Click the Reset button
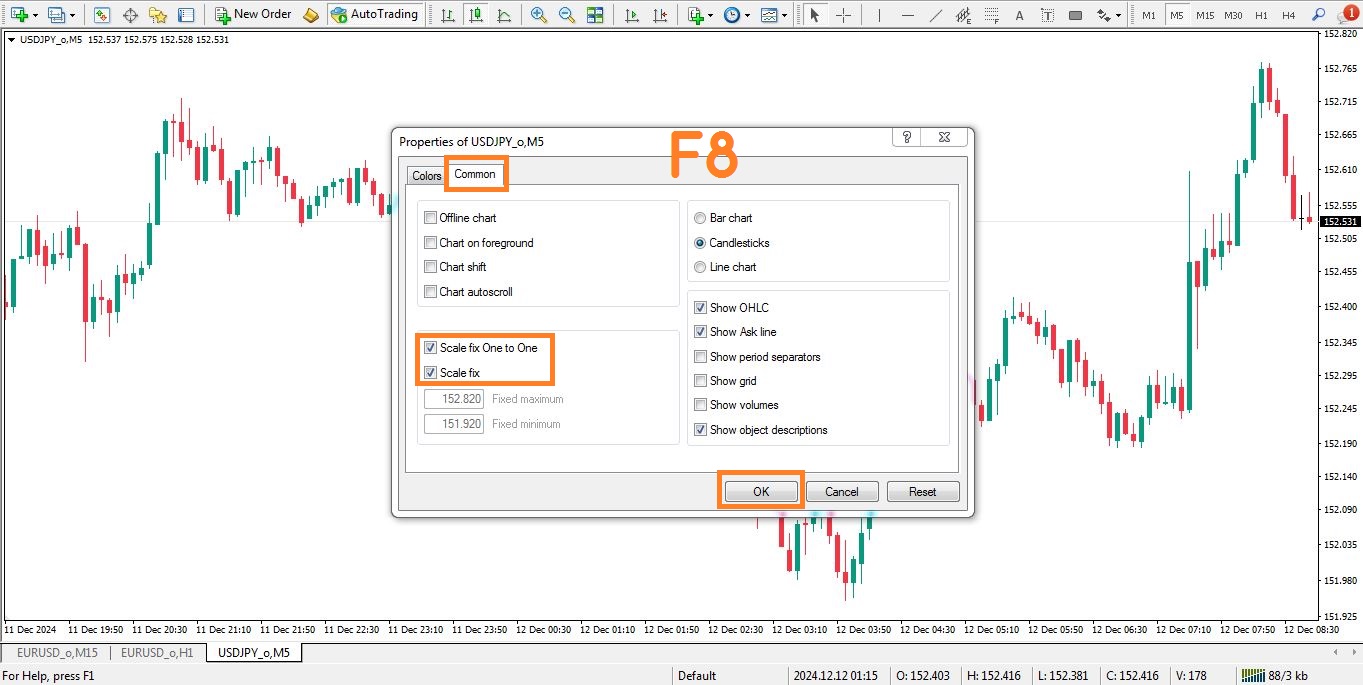Screen dimensions: 1363x685 point(922,491)
